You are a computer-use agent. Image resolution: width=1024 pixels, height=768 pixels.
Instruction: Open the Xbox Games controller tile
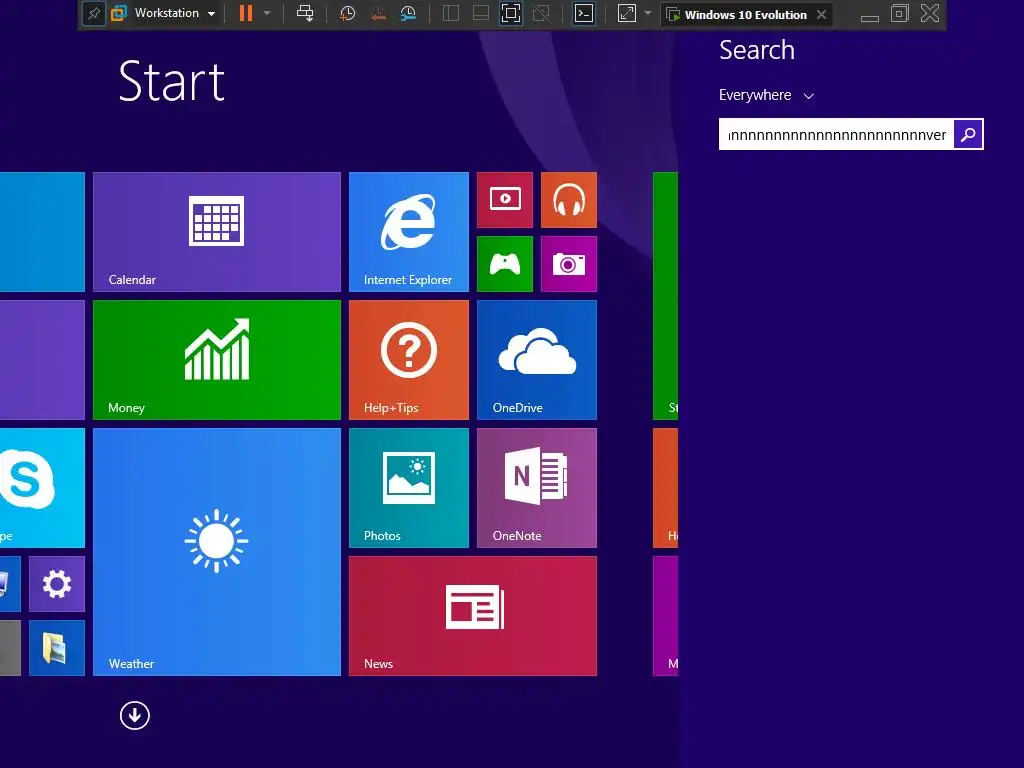pyautogui.click(x=505, y=264)
